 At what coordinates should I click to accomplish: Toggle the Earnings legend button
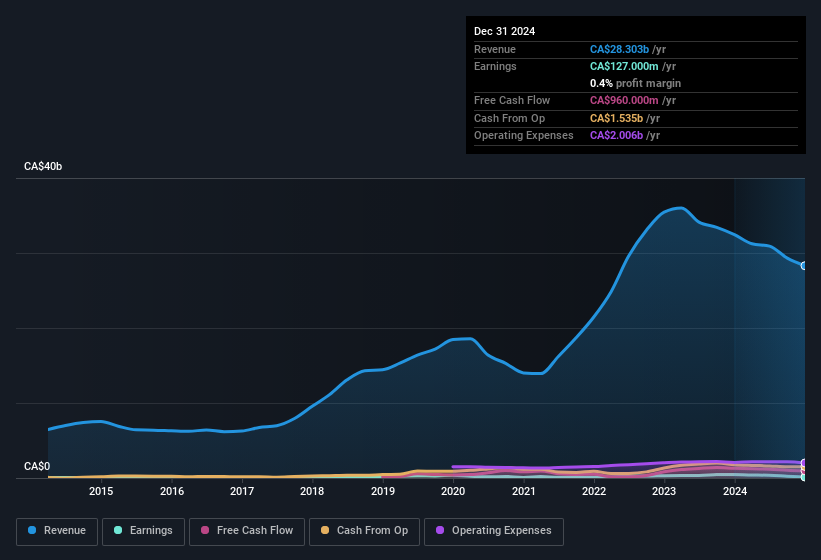tap(143, 531)
